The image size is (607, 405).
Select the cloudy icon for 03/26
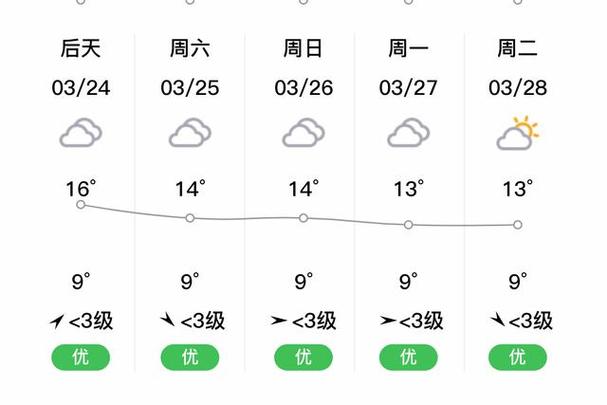click(x=304, y=133)
